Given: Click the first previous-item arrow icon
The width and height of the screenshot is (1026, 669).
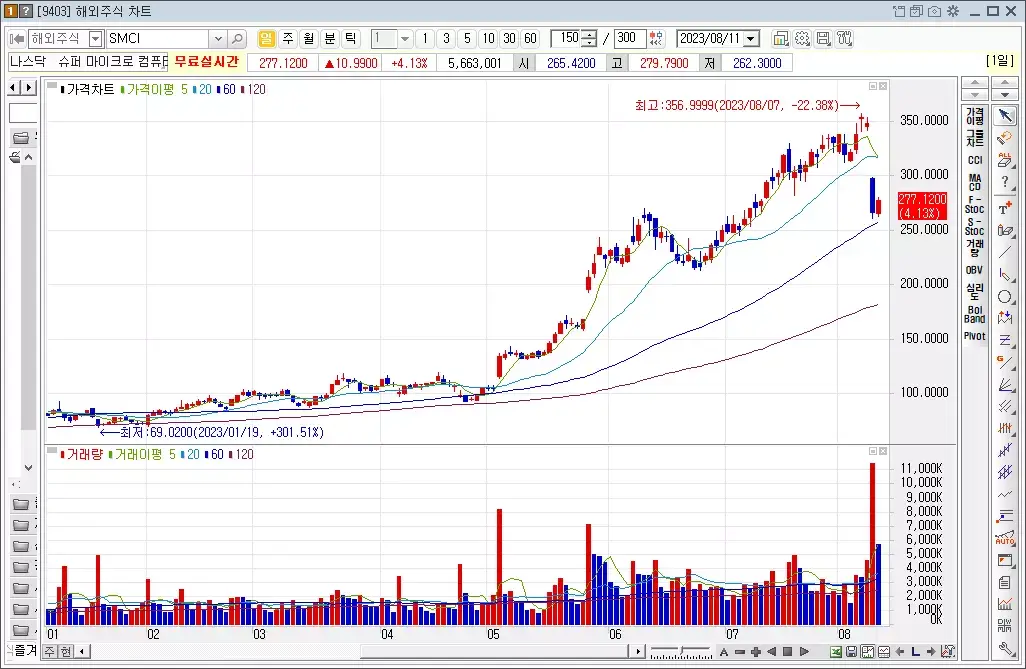Looking at the screenshot, I should coord(17,39).
